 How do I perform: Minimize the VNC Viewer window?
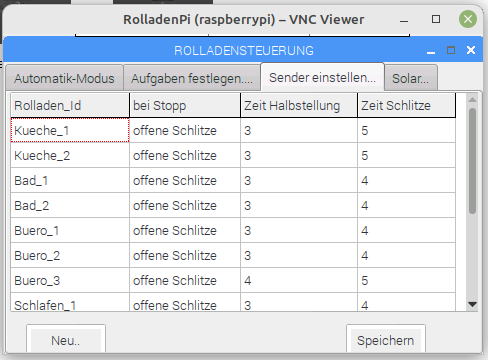[x=404, y=21]
